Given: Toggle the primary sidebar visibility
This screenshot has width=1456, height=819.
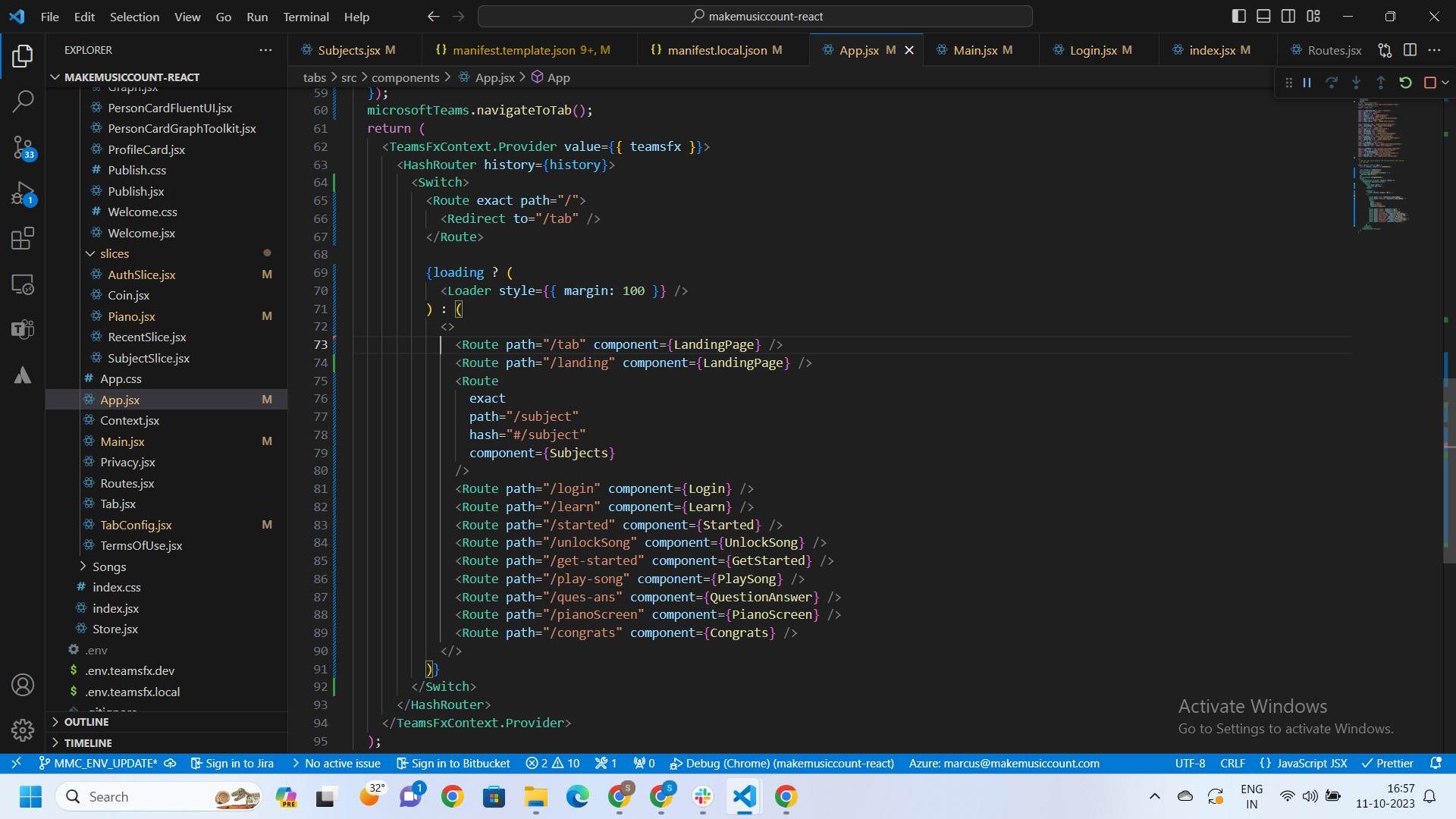Looking at the screenshot, I should click(x=1238, y=15).
